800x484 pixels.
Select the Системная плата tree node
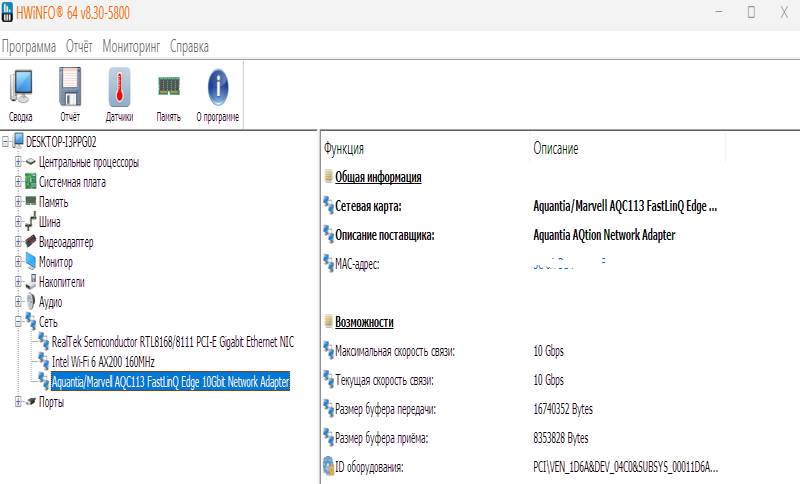[72, 182]
